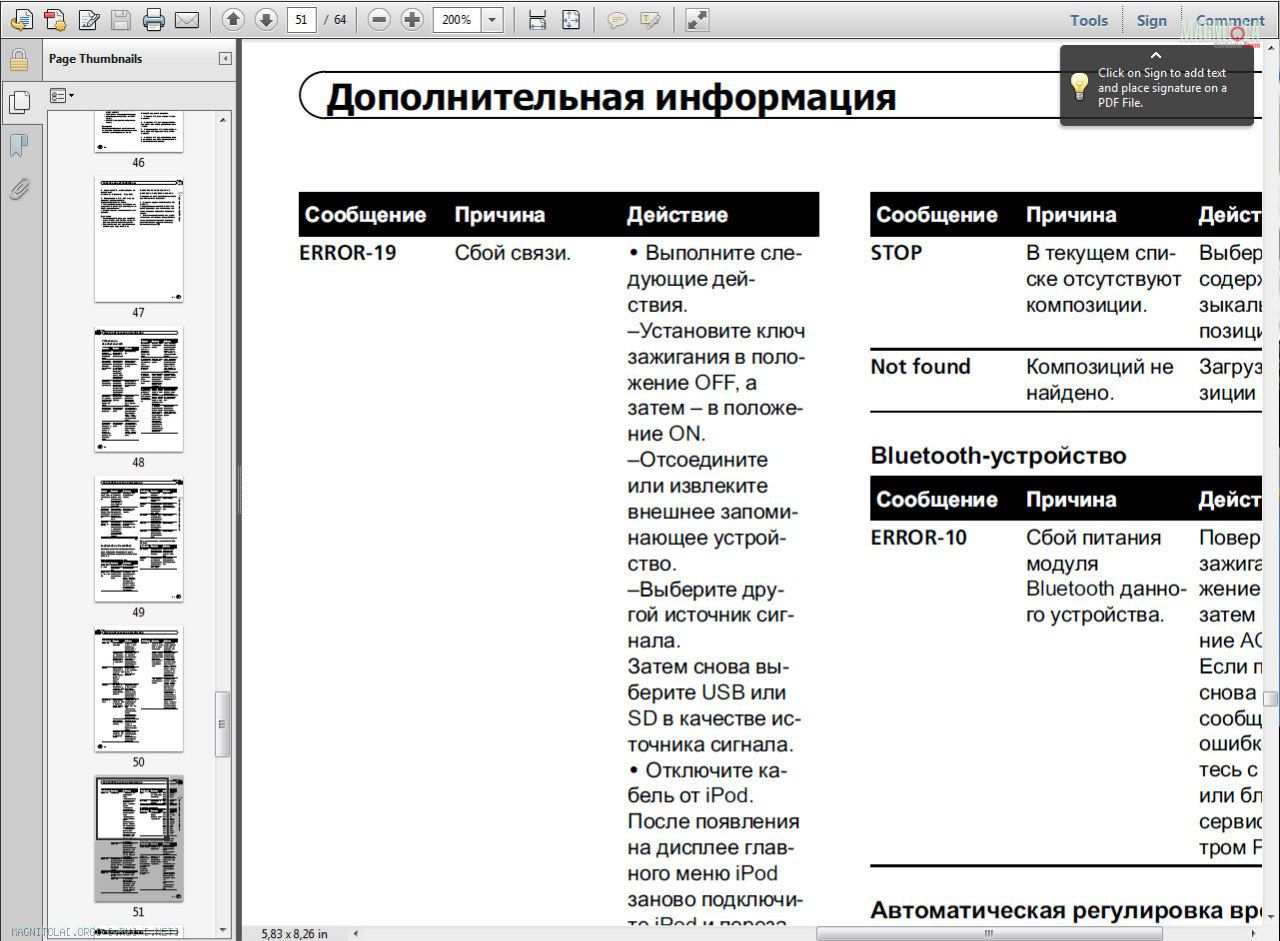Open the Tools pane
Viewport: 1280px width, 941px height.
(1088, 20)
